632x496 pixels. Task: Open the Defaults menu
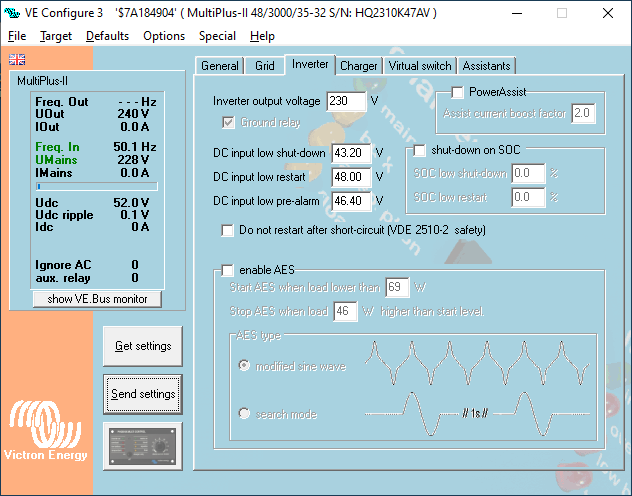coord(107,36)
